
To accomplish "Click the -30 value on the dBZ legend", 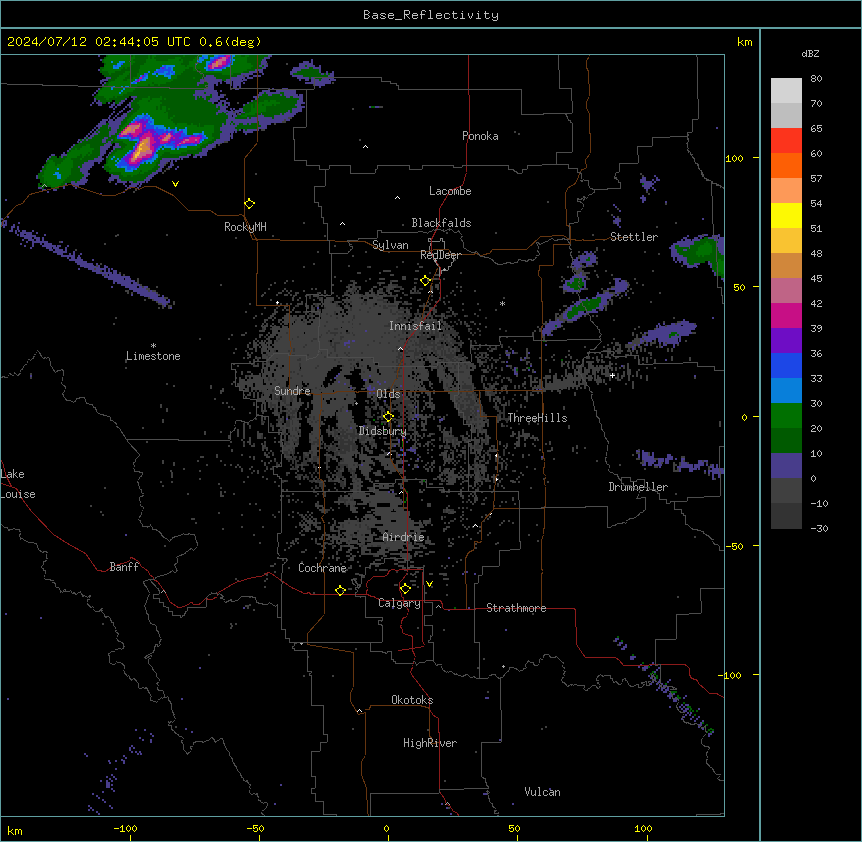I will (x=819, y=529).
